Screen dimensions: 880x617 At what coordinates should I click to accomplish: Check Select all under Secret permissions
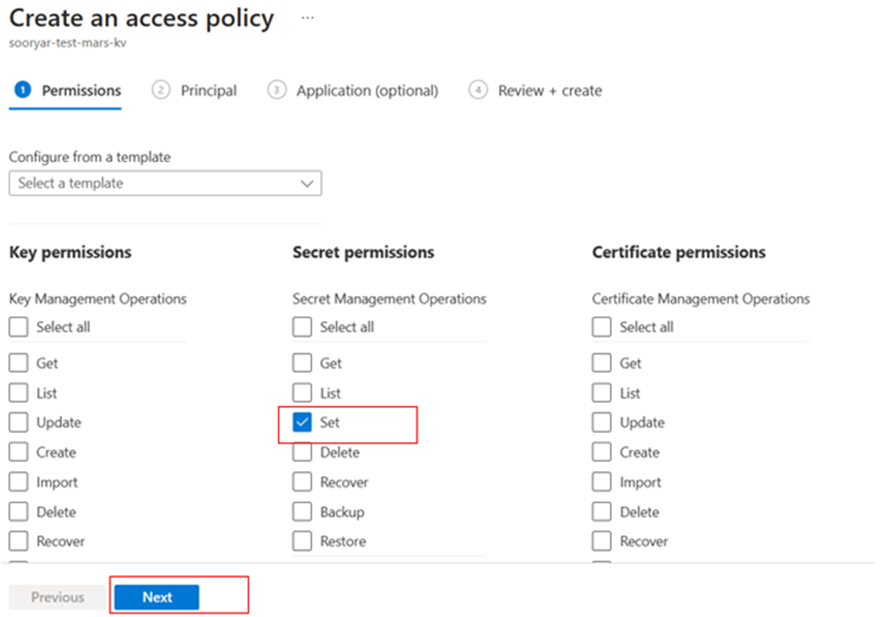(303, 327)
